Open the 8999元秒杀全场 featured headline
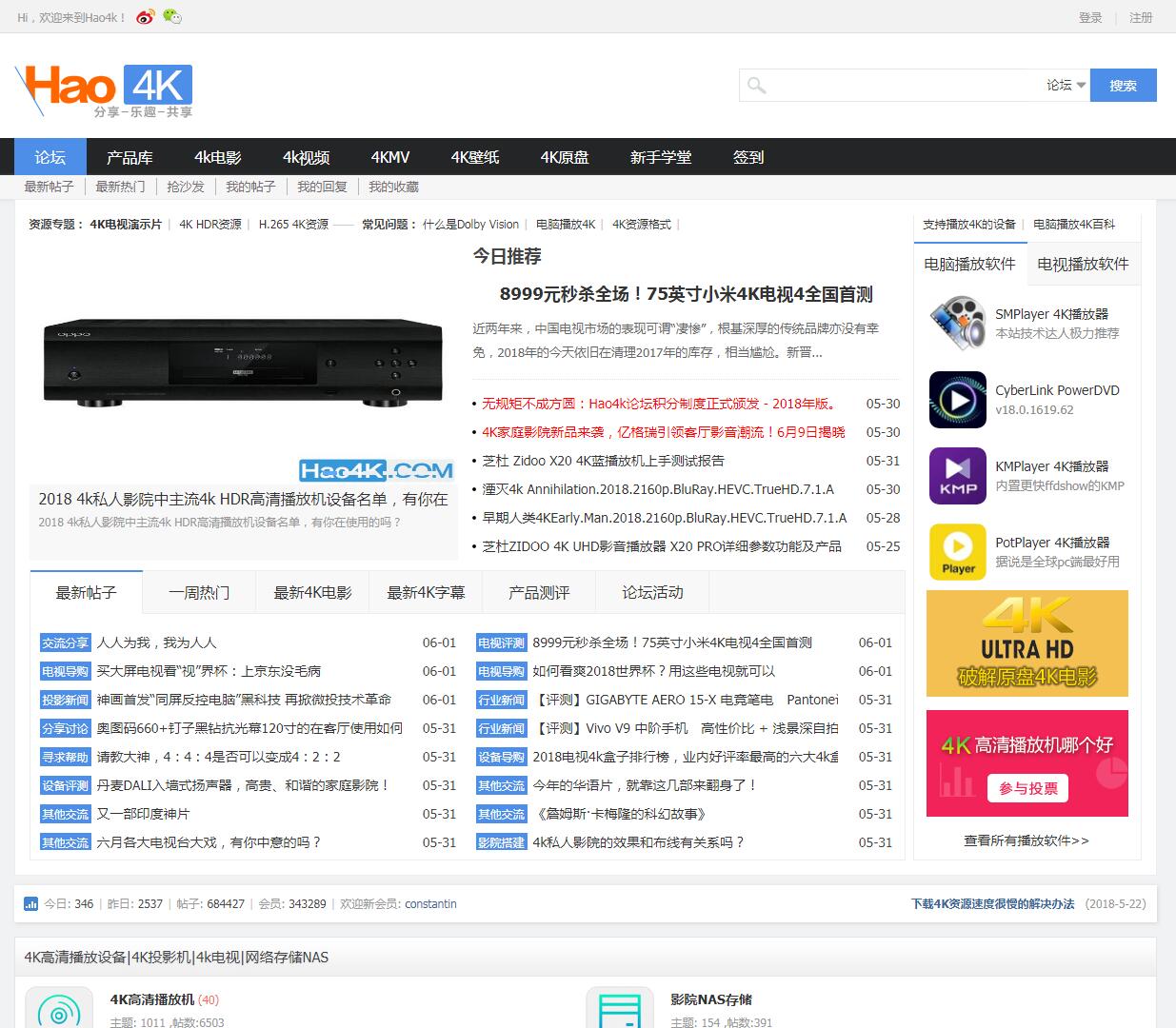1176x1028 pixels. tap(686, 294)
